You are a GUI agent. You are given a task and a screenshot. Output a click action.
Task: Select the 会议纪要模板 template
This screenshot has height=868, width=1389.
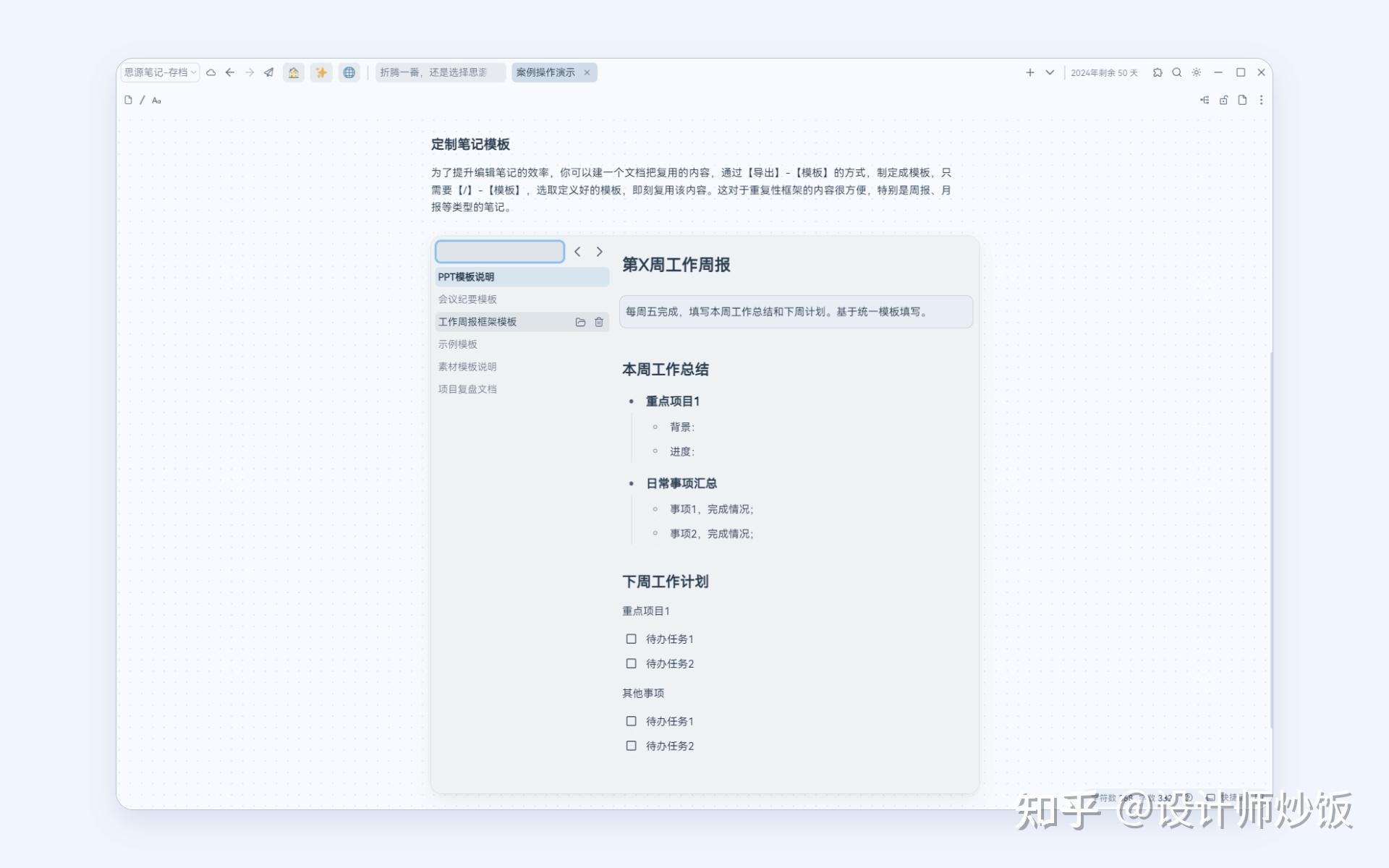click(467, 299)
